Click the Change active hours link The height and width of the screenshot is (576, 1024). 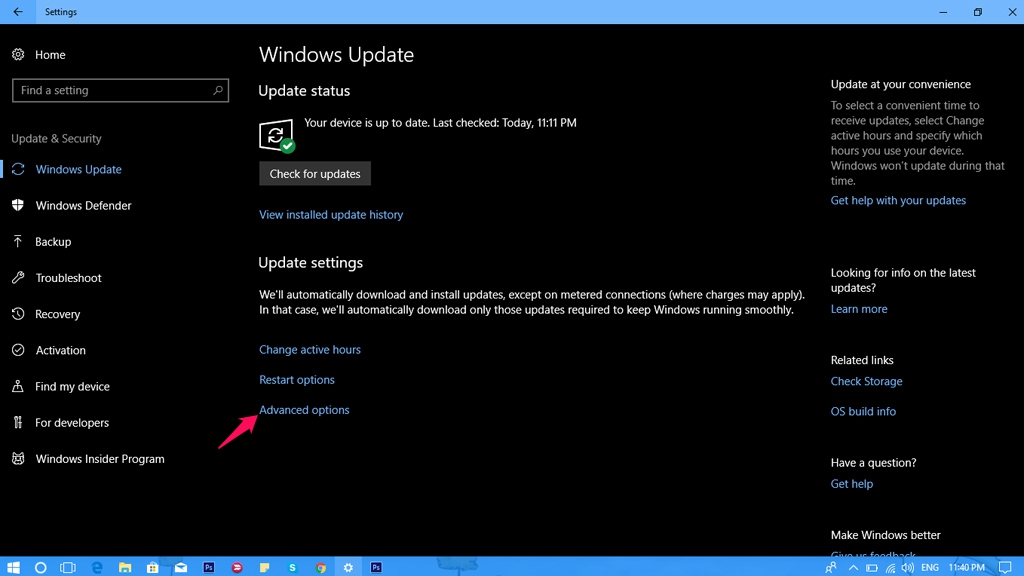[x=310, y=349]
